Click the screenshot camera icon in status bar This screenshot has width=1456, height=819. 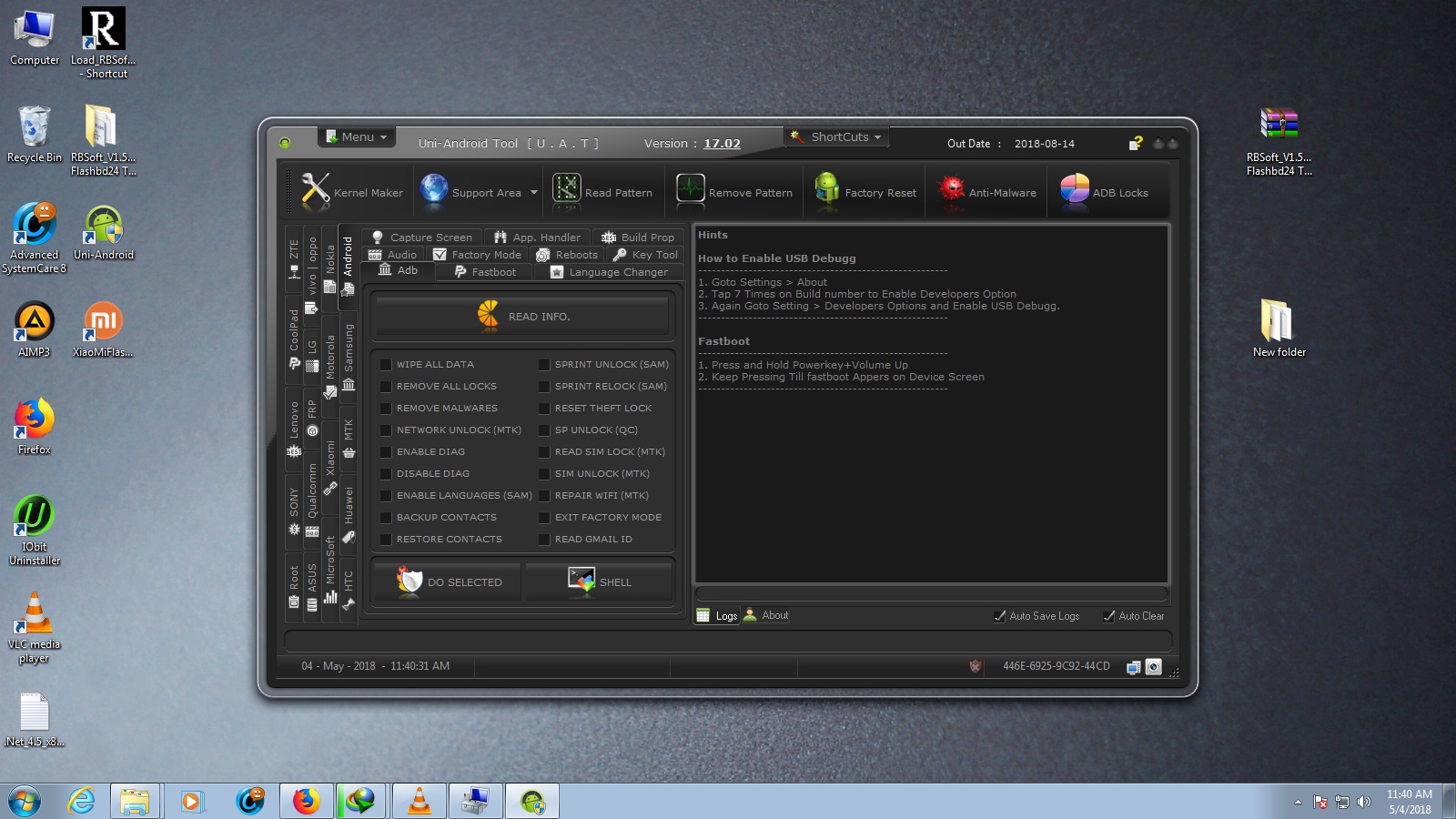click(1153, 667)
